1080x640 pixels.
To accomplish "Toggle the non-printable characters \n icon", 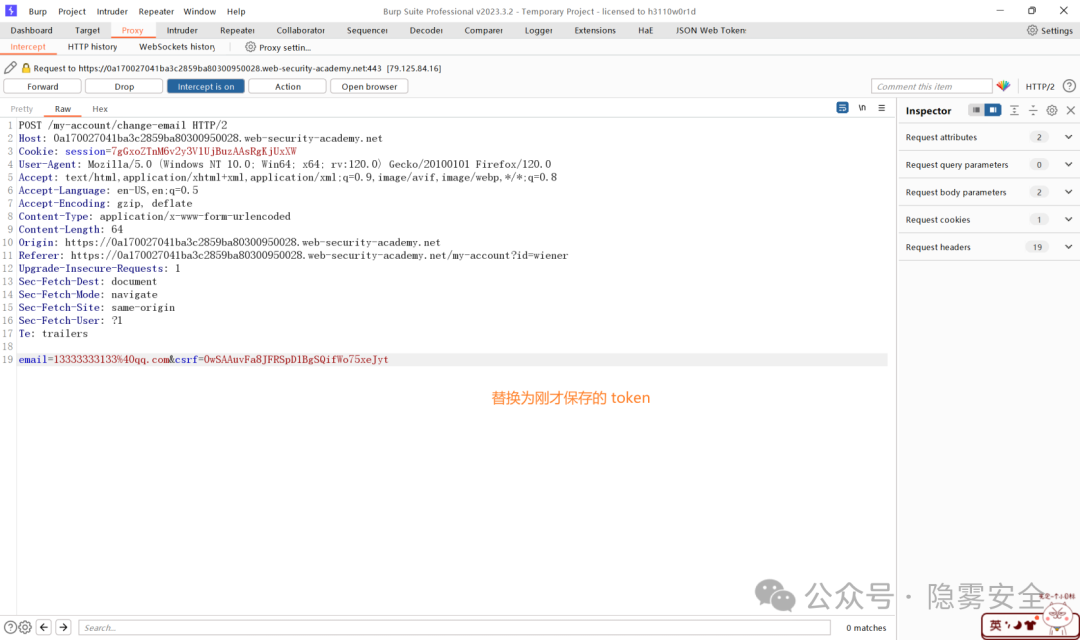I will click(862, 108).
